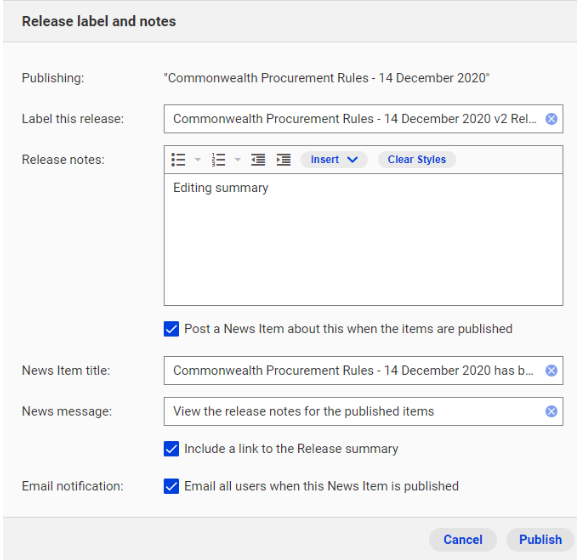Toggle Include a link to Release summary
Viewport: 578px width, 560px height.
(x=171, y=449)
